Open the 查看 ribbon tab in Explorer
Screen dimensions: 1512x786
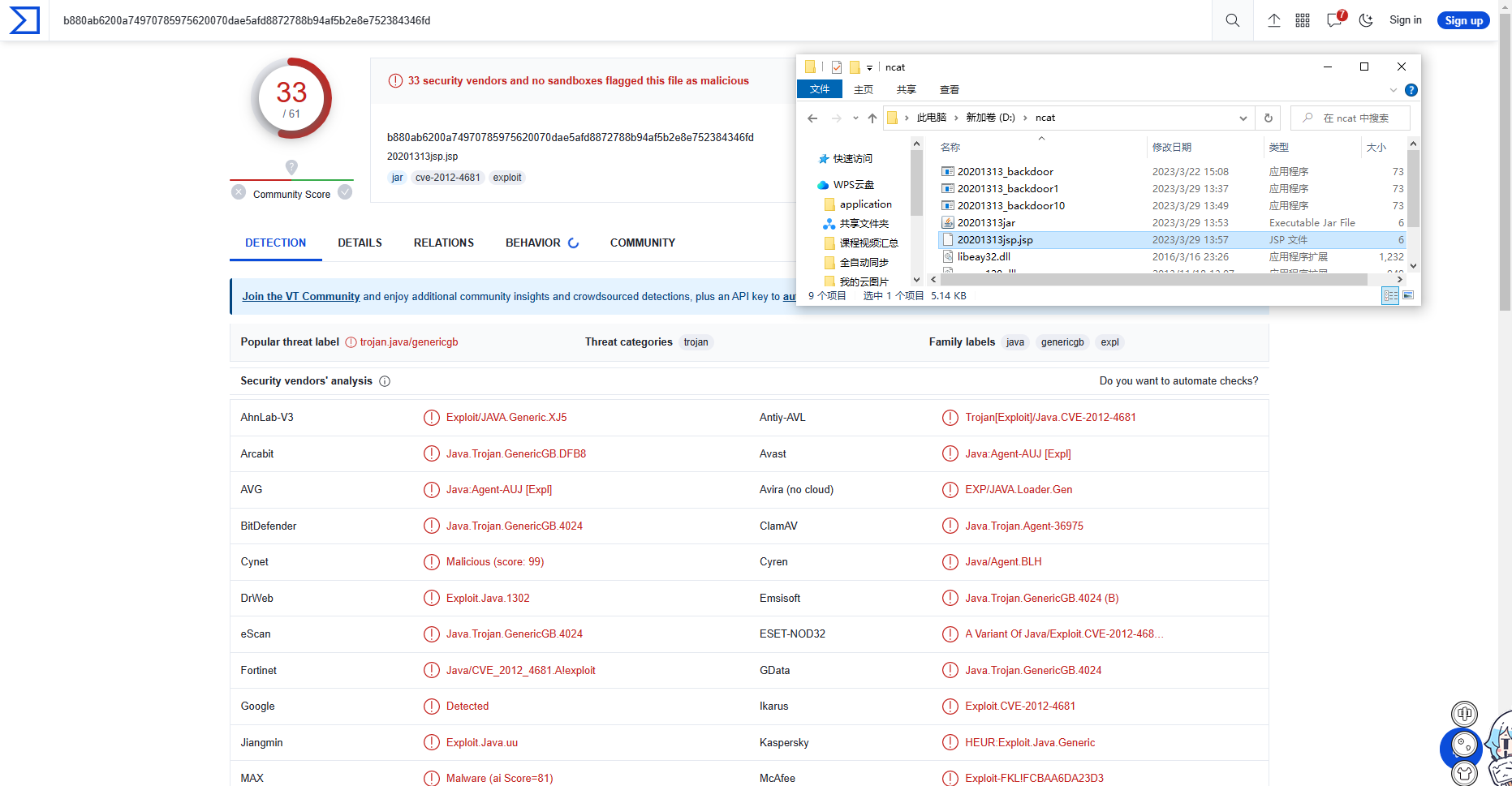(x=950, y=89)
